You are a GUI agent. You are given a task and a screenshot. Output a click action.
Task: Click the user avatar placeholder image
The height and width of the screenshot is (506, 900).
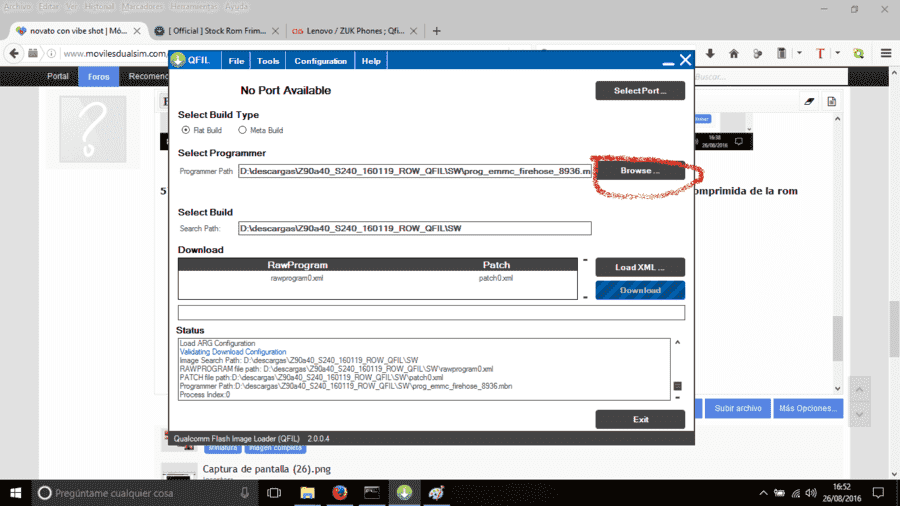point(92,129)
